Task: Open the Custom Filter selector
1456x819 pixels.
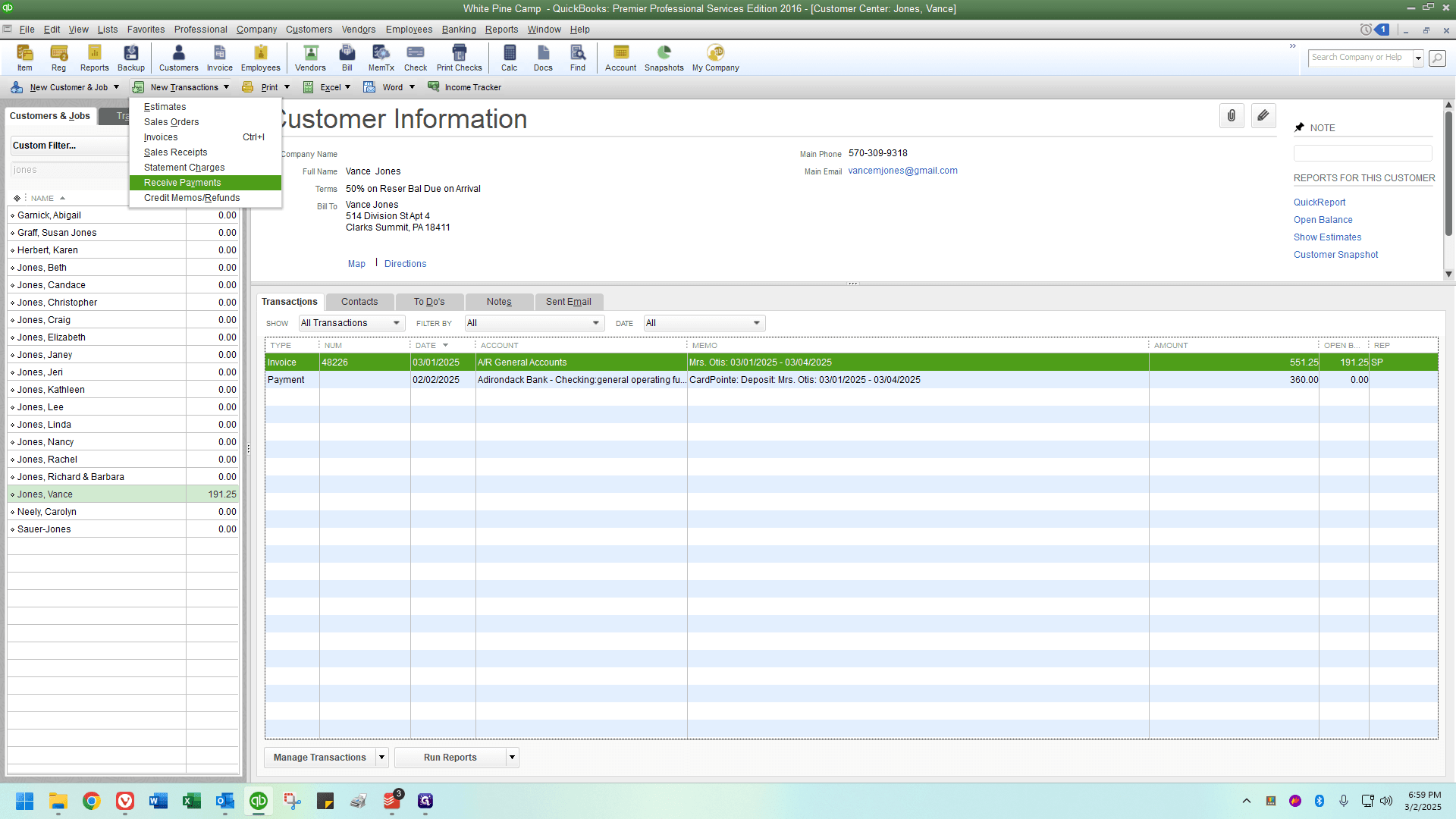Action: (x=70, y=146)
